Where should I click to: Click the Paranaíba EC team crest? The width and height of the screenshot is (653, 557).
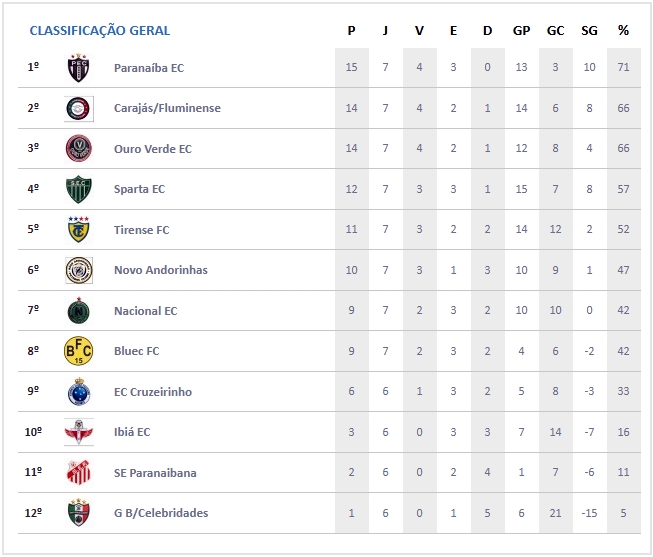(79, 68)
